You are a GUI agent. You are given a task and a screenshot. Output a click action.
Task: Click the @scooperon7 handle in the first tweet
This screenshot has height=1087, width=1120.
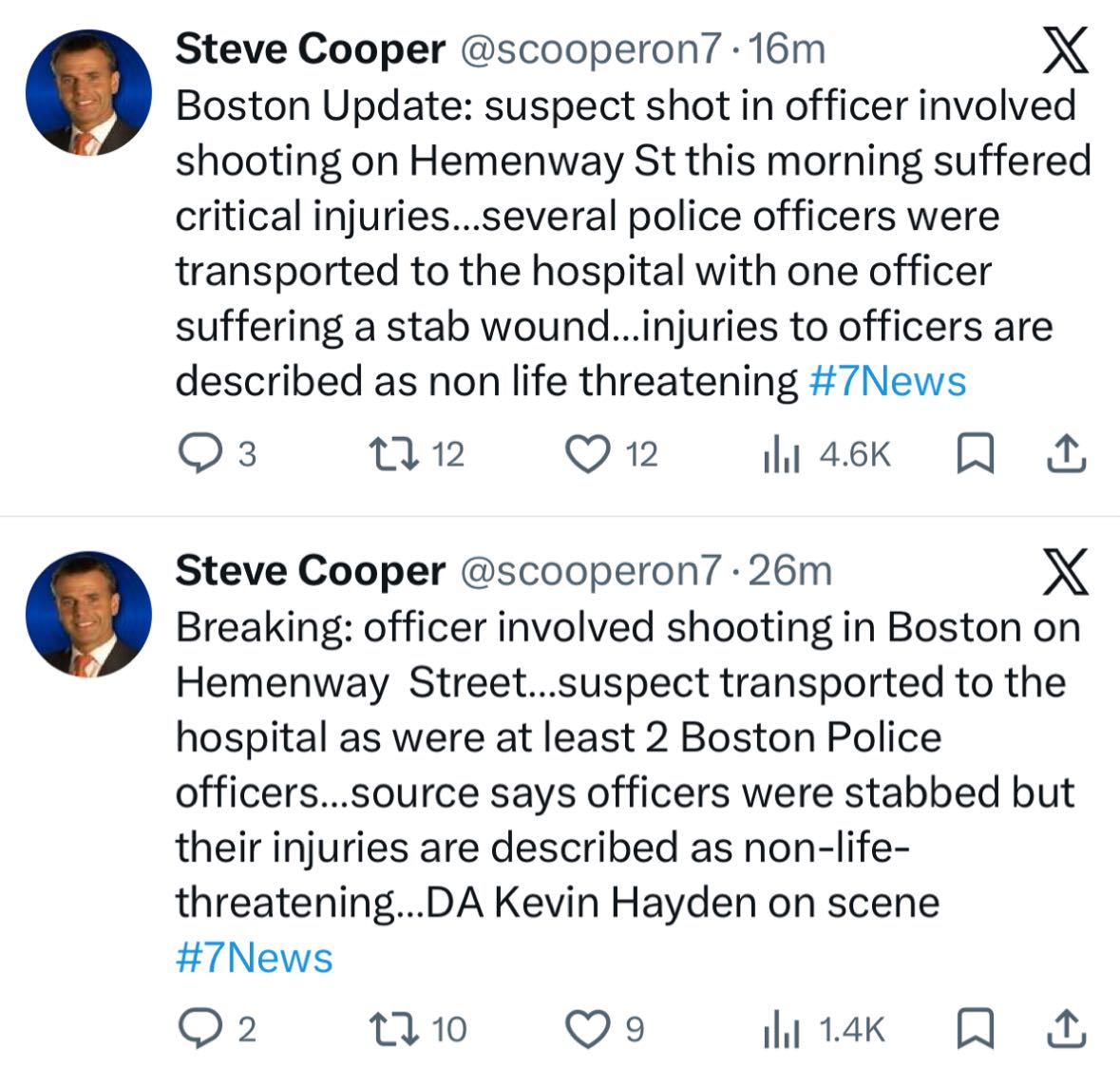591,49
